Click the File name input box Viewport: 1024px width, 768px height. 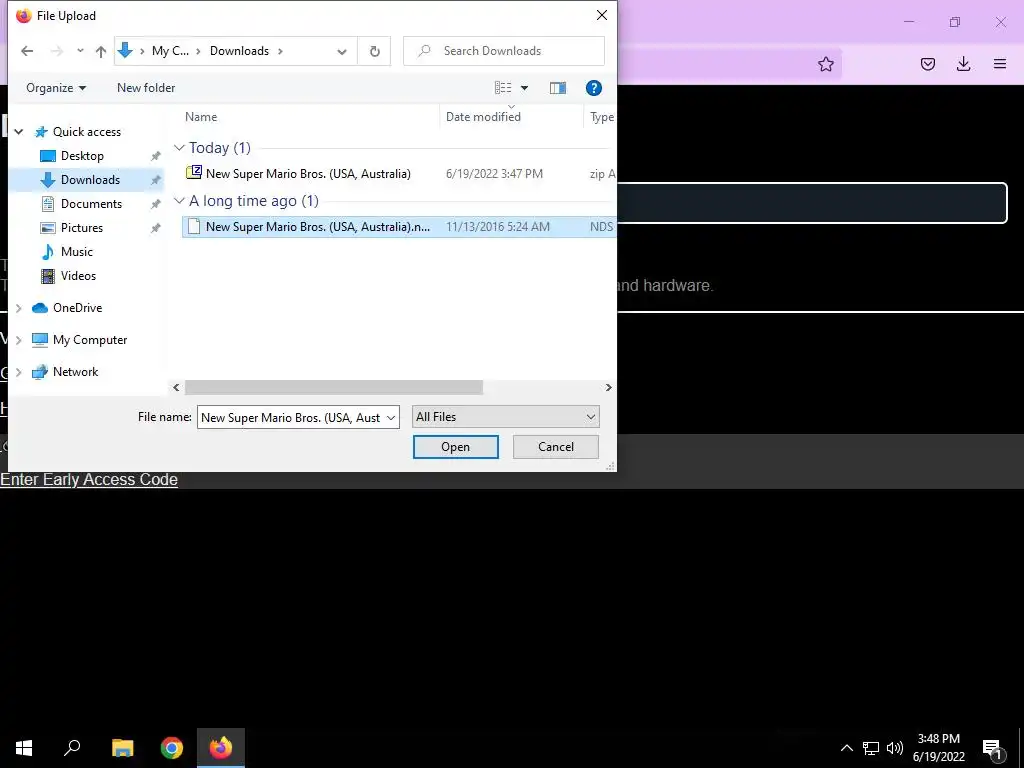pyautogui.click(x=291, y=417)
